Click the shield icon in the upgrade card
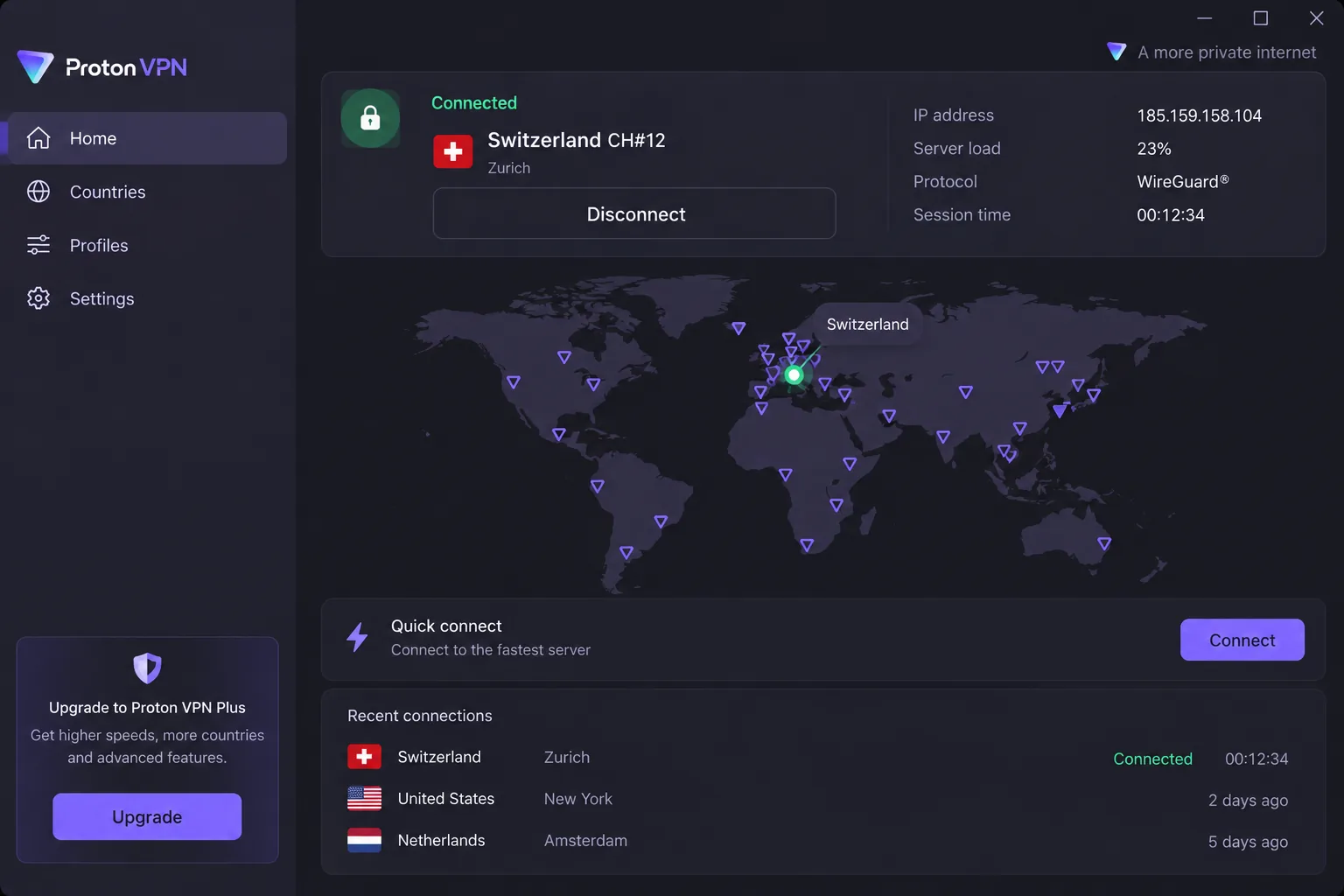Image resolution: width=1344 pixels, height=896 pixels. coord(147,668)
